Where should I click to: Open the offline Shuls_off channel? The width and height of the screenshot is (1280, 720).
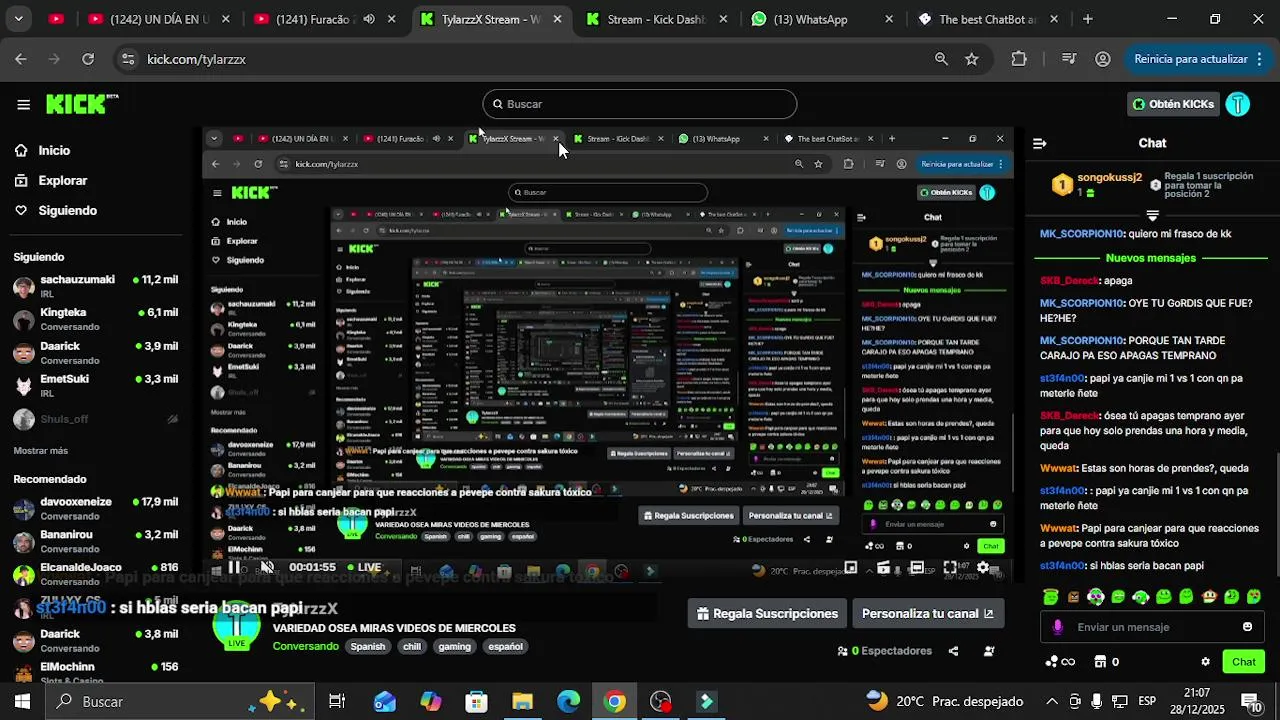click(x=95, y=419)
